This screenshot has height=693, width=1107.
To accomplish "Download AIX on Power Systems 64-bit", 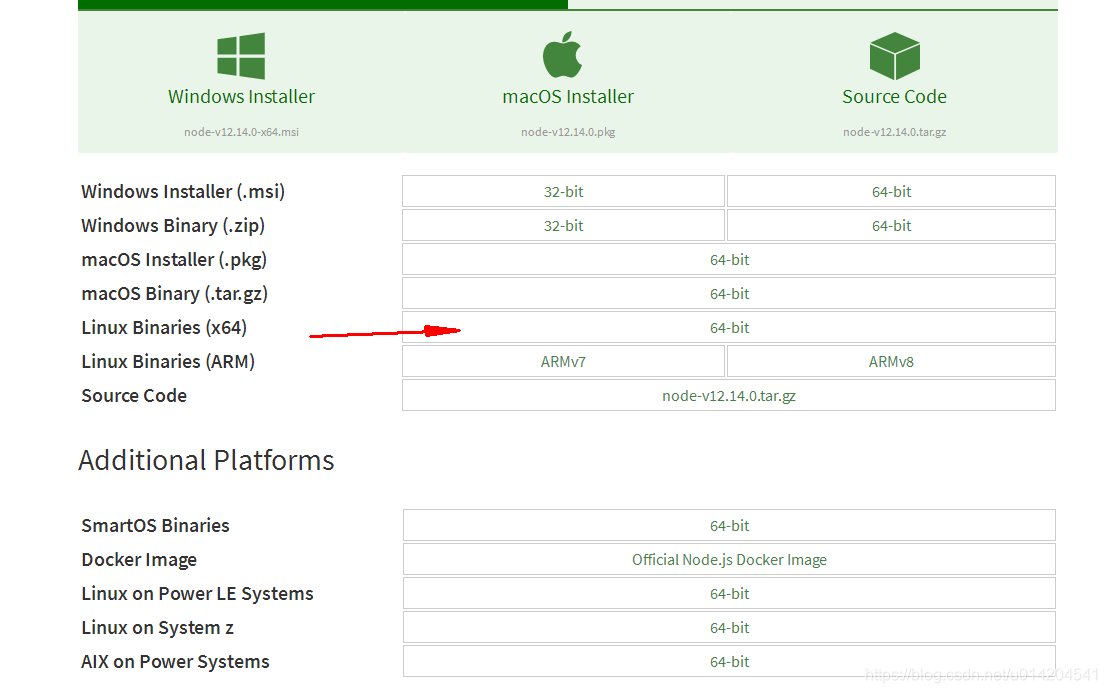I will point(729,661).
